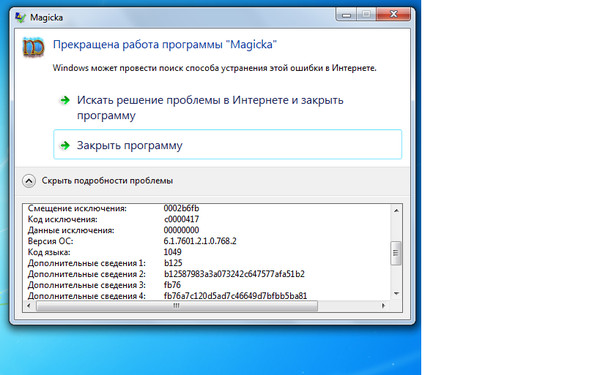This screenshot has height=375, width=600.
Task: Click the green arrow beside "Закрыть программу"
Action: tap(65, 145)
